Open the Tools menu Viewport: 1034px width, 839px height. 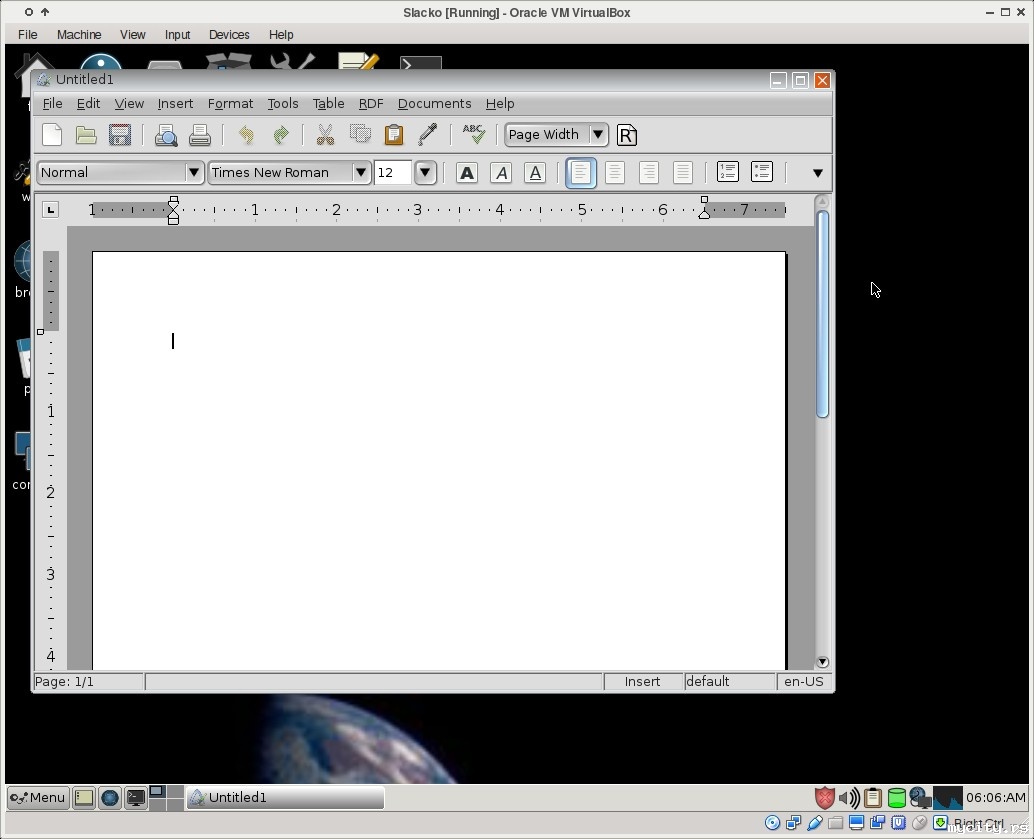pos(283,104)
